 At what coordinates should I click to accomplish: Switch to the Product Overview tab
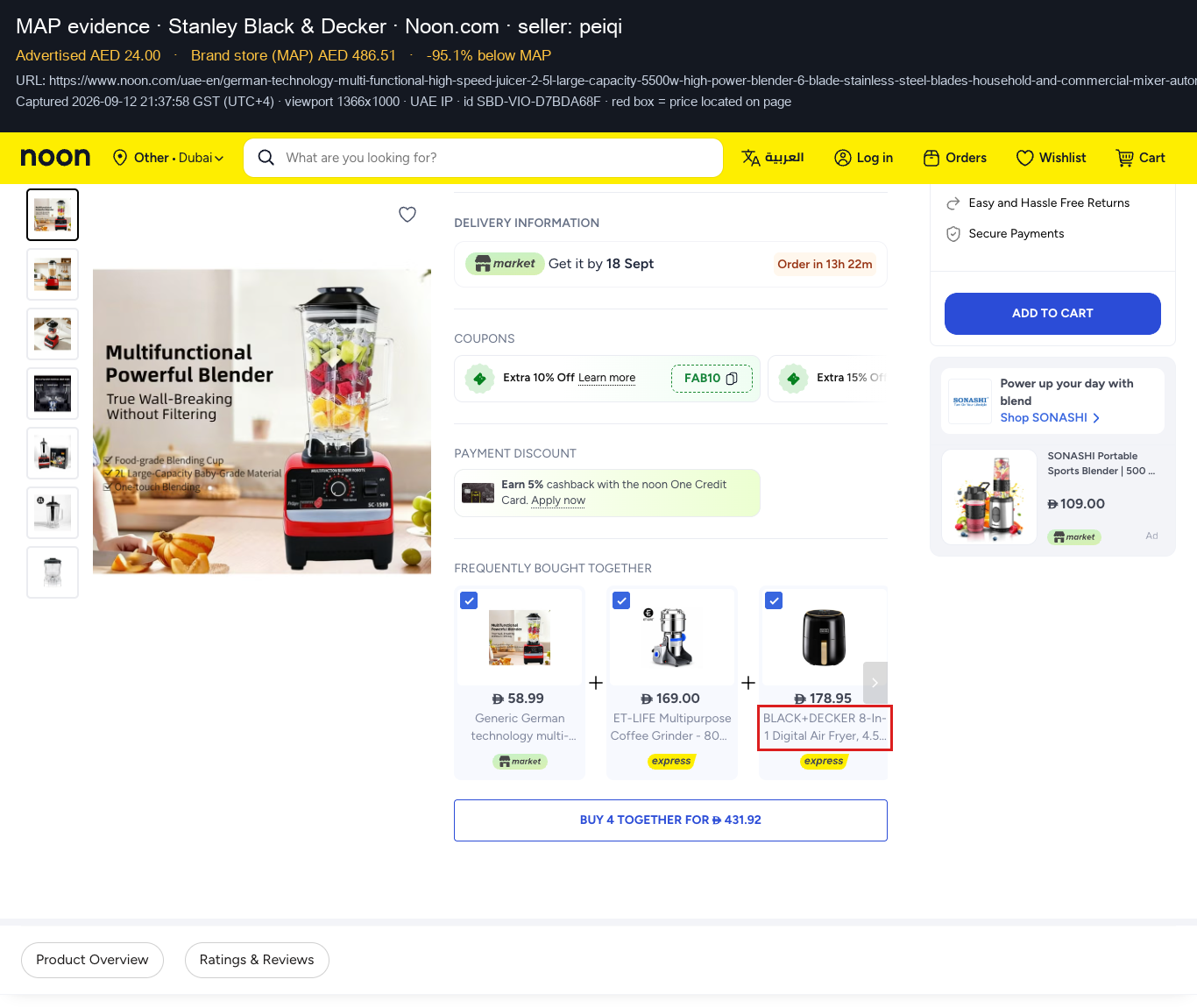point(92,960)
